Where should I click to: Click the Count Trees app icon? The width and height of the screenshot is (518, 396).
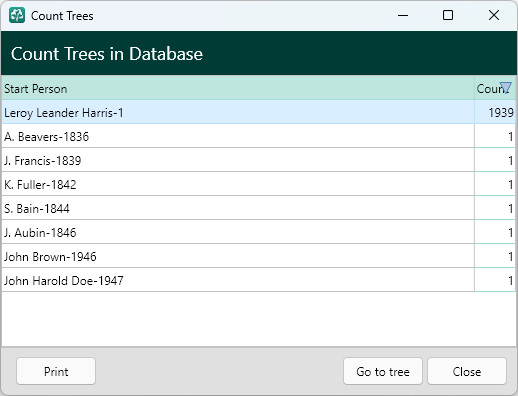tap(17, 15)
